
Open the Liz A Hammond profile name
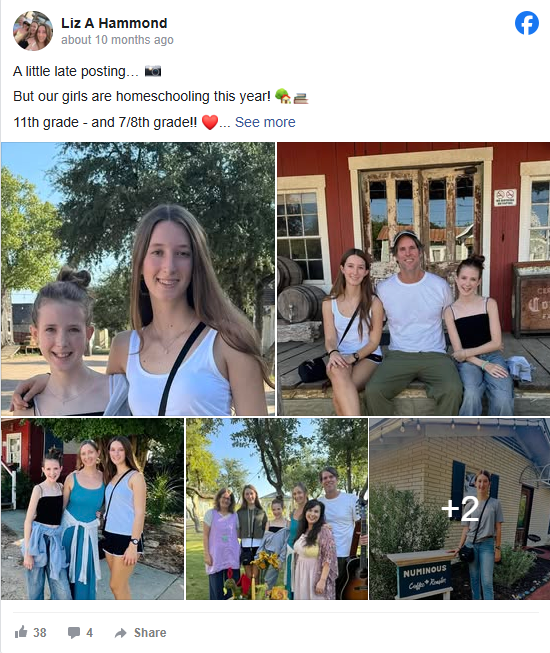click(x=114, y=23)
